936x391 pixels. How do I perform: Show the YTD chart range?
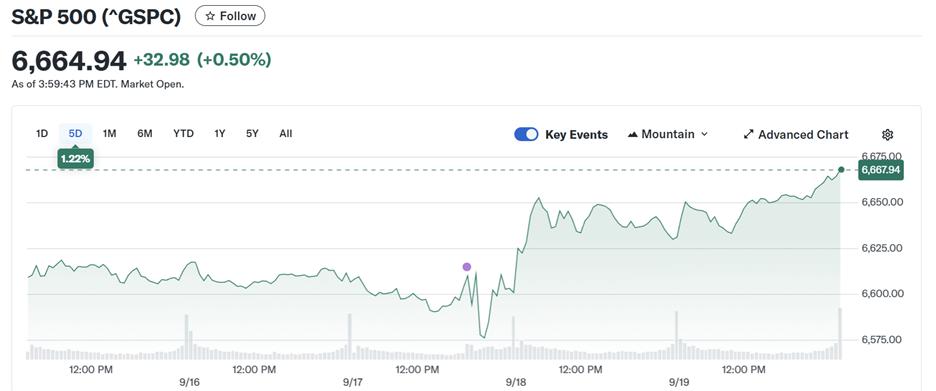click(183, 134)
